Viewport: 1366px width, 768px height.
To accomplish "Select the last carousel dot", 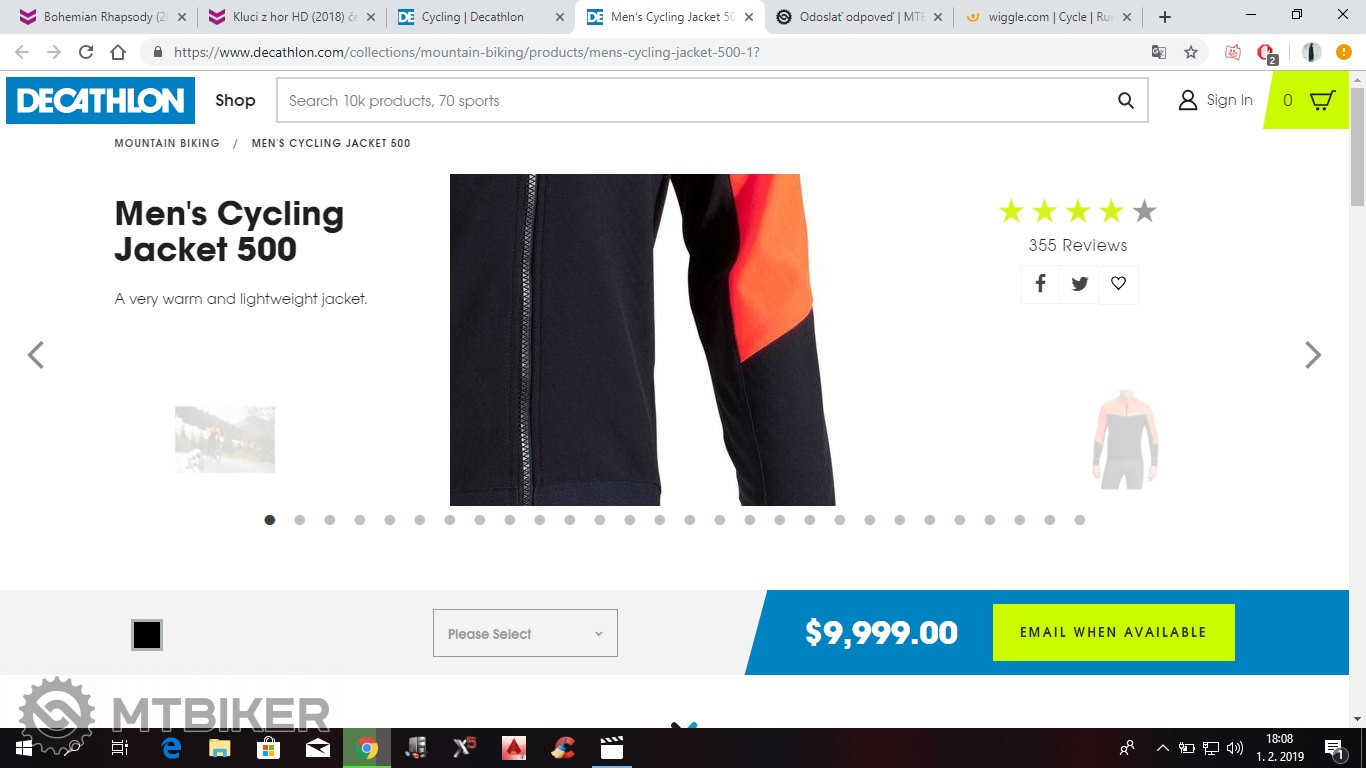I will pos(1080,520).
